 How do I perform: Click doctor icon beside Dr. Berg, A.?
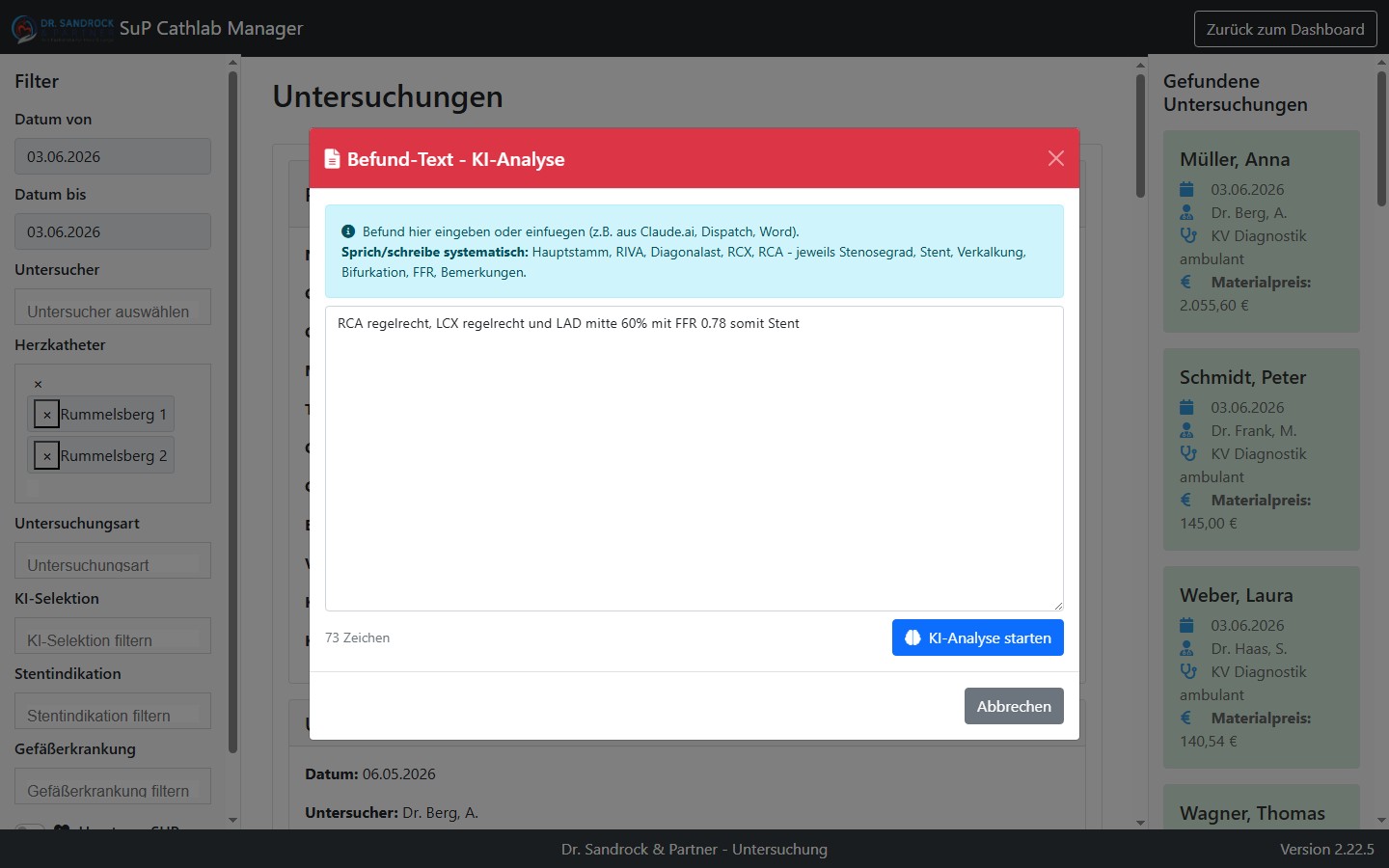point(1186,212)
